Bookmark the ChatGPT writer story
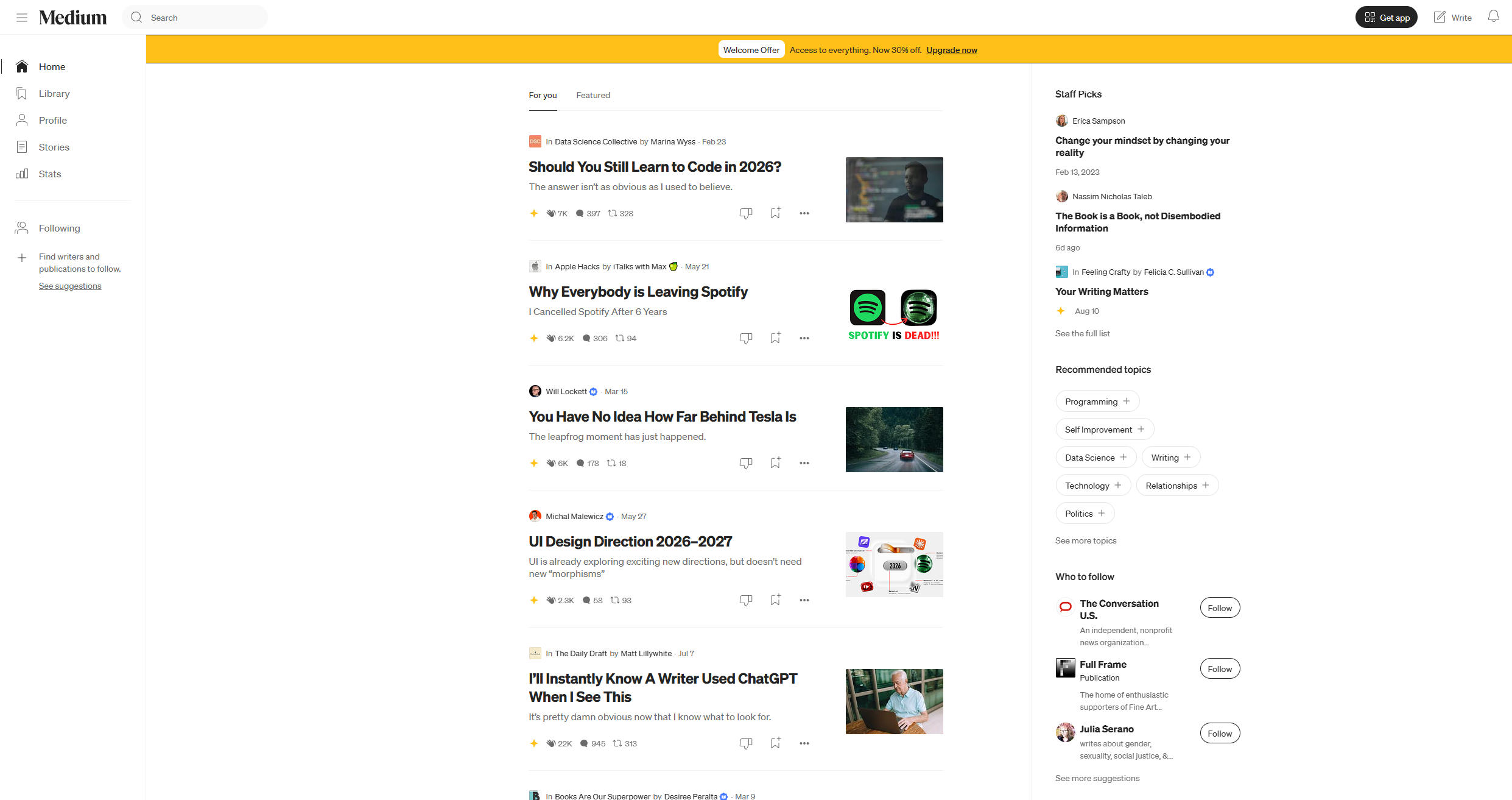The width and height of the screenshot is (1512, 800). pos(775,743)
